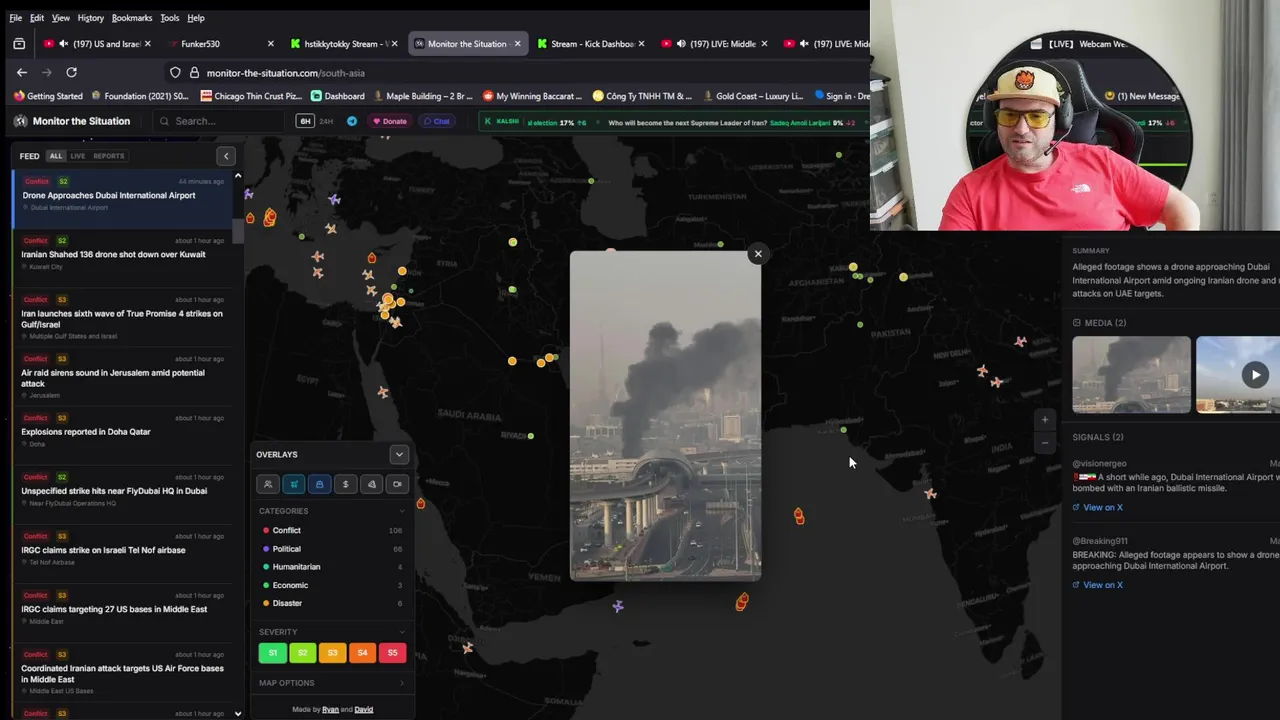Click the ship marker near popup bottom
Image resolution: width=1280 pixels, height=720 pixels.
pyautogui.click(x=742, y=601)
